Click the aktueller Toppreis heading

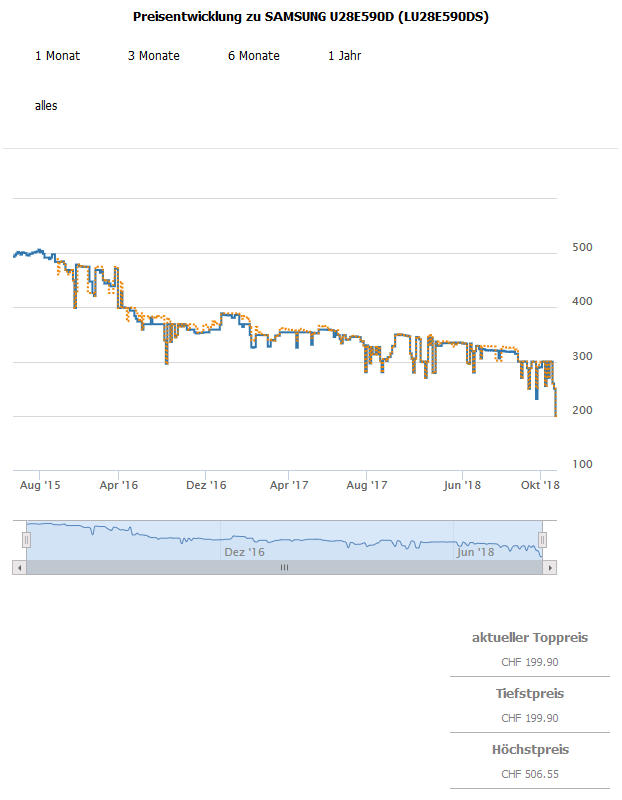click(x=530, y=638)
